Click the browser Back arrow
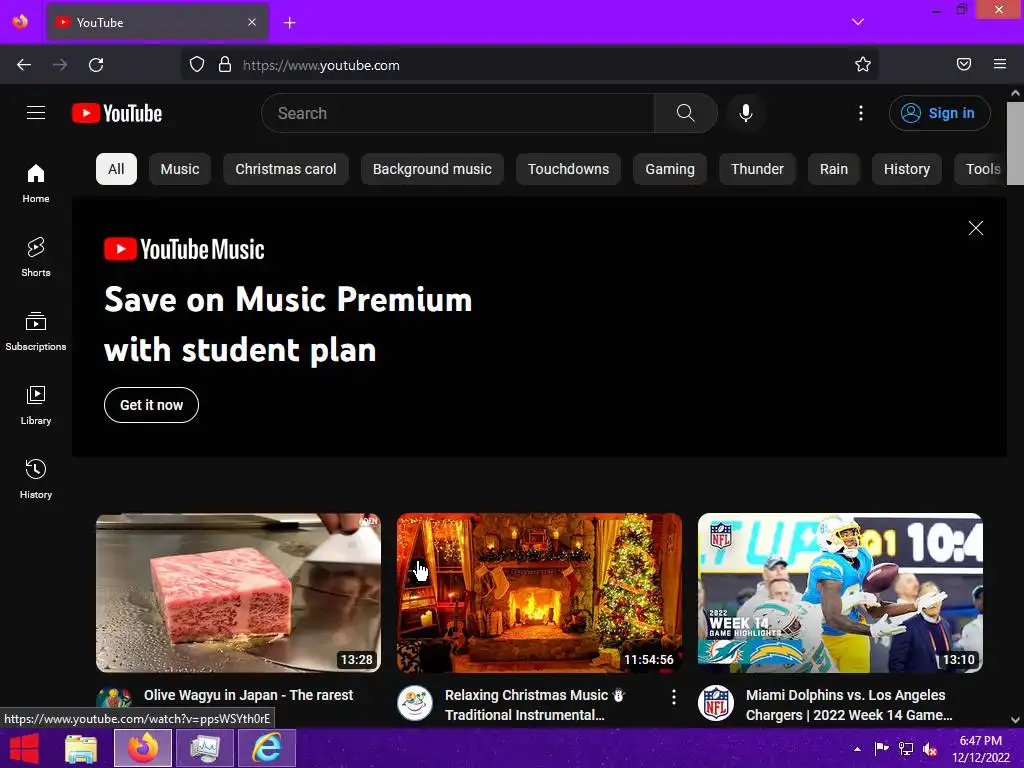Viewport: 1024px width, 768px height. tap(24, 65)
